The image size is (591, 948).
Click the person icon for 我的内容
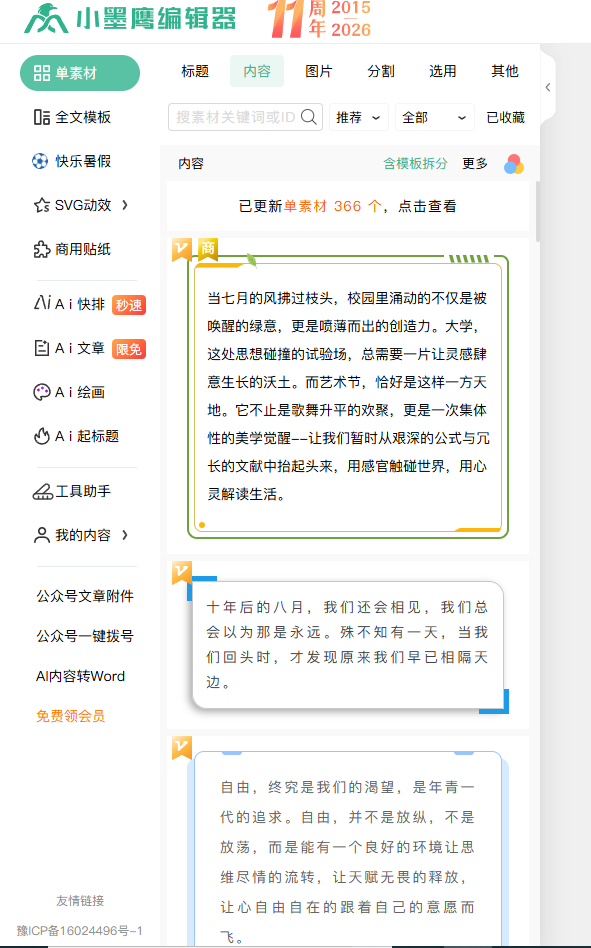[x=42, y=535]
